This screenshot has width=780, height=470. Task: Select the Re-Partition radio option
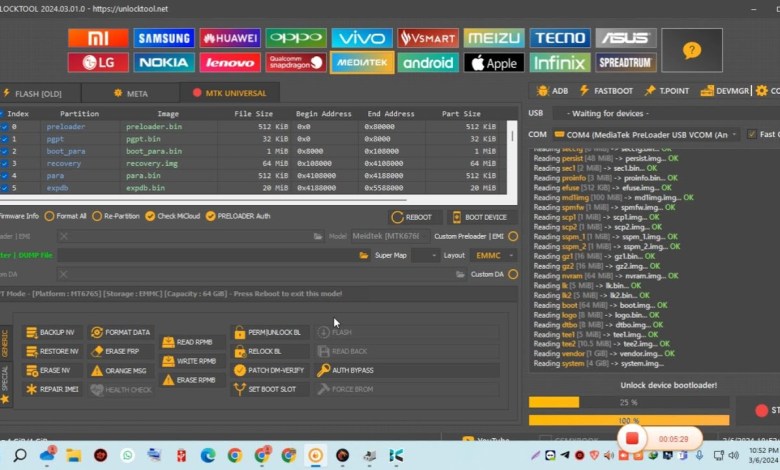tap(116, 216)
